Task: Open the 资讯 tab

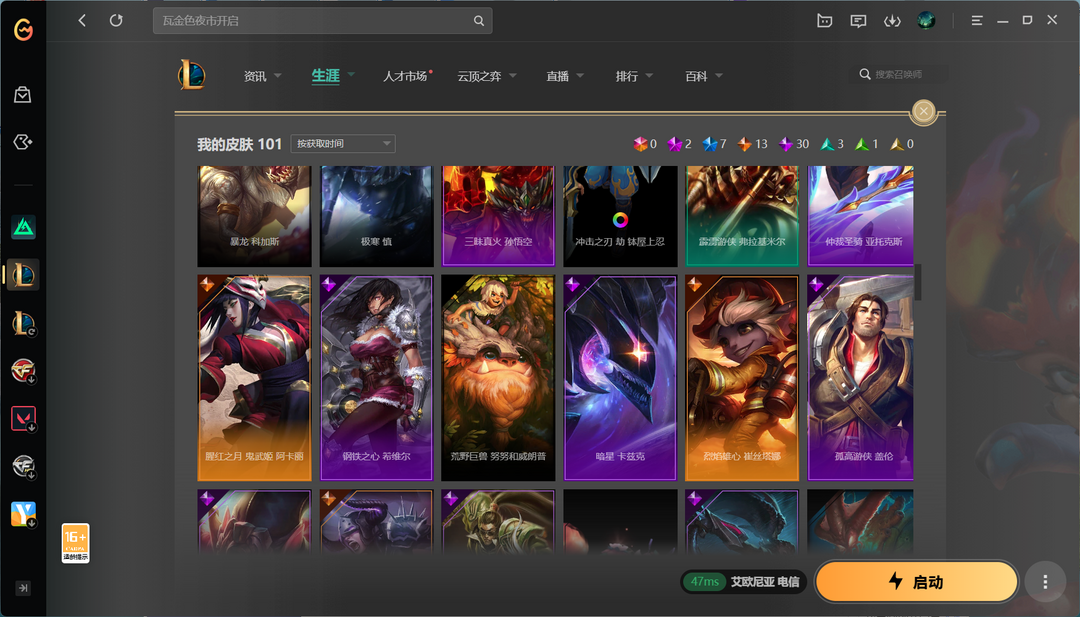Action: (255, 76)
